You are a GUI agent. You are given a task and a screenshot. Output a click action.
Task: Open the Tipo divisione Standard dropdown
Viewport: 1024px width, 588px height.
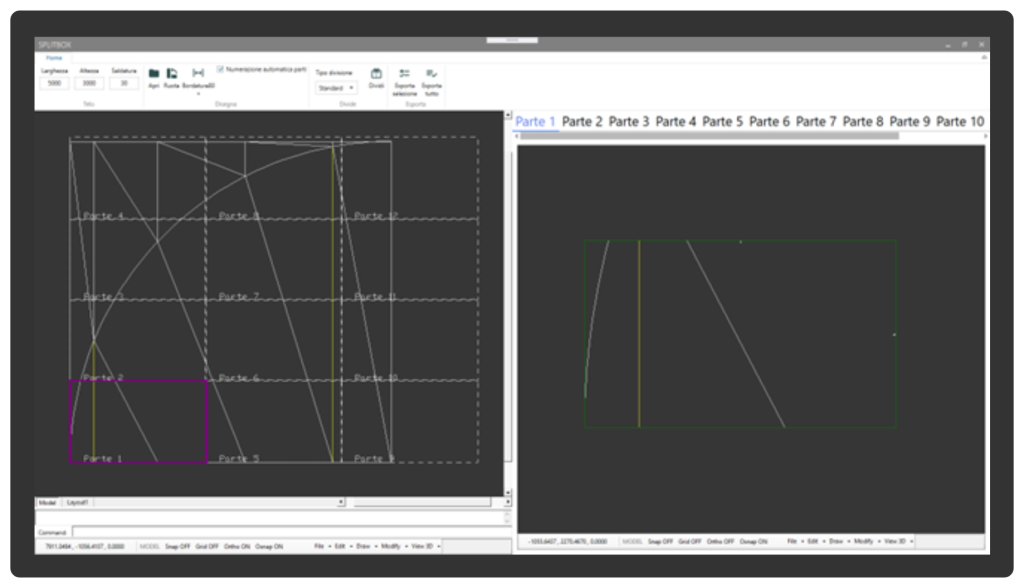coord(336,88)
